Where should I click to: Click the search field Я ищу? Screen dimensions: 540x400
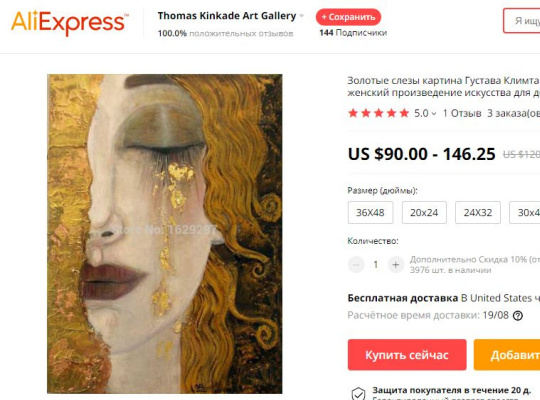tap(521, 21)
